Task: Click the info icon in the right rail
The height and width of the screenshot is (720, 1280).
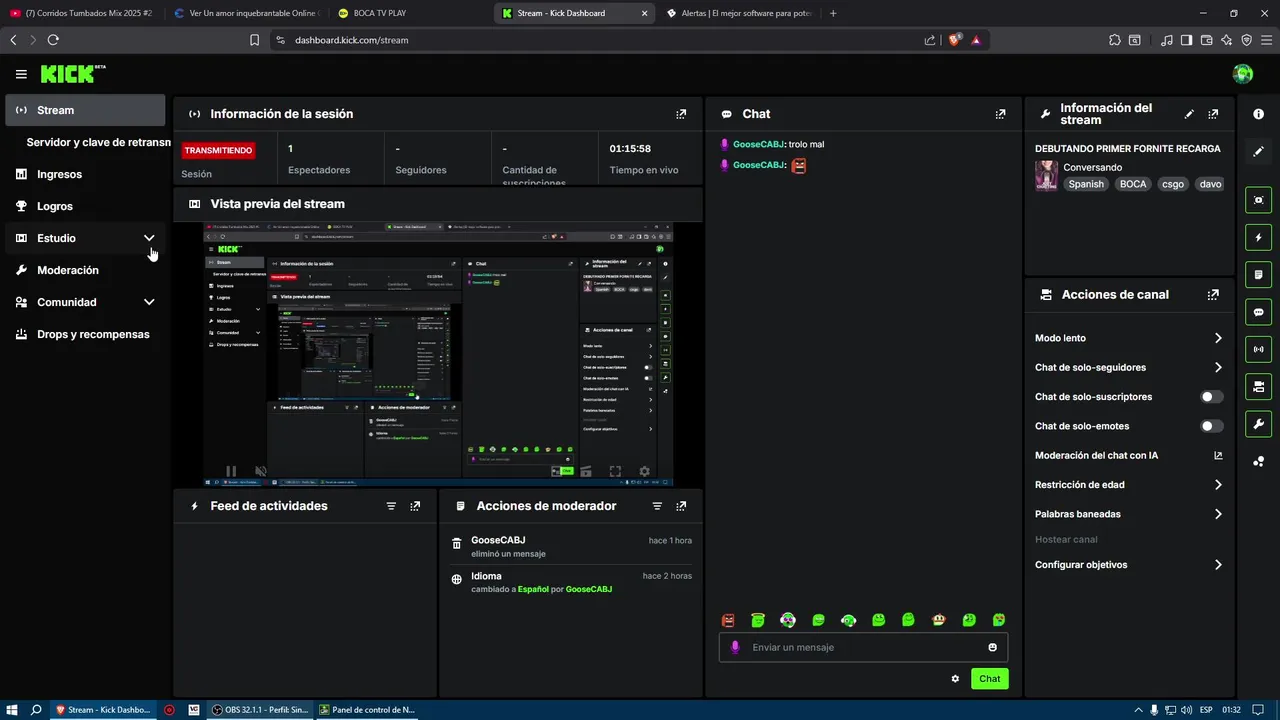Action: tap(1258, 114)
